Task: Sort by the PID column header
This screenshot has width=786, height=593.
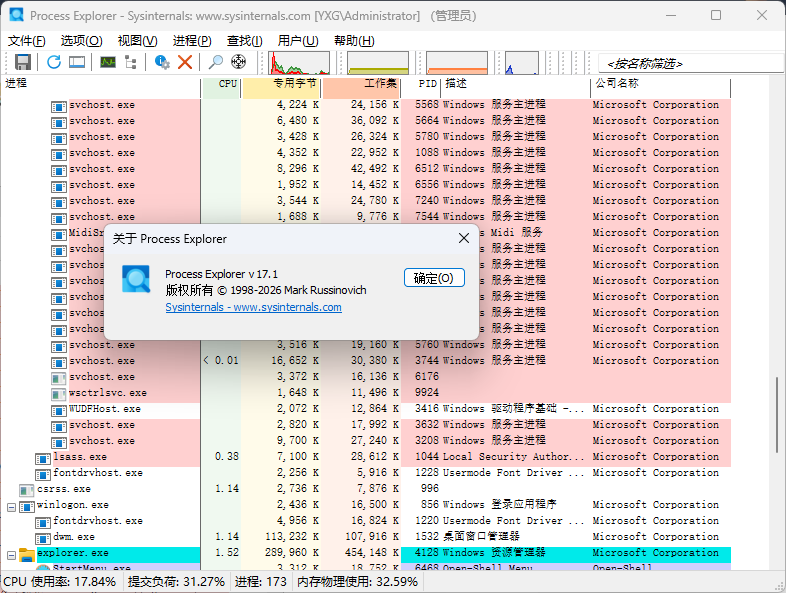Action: 421,88
